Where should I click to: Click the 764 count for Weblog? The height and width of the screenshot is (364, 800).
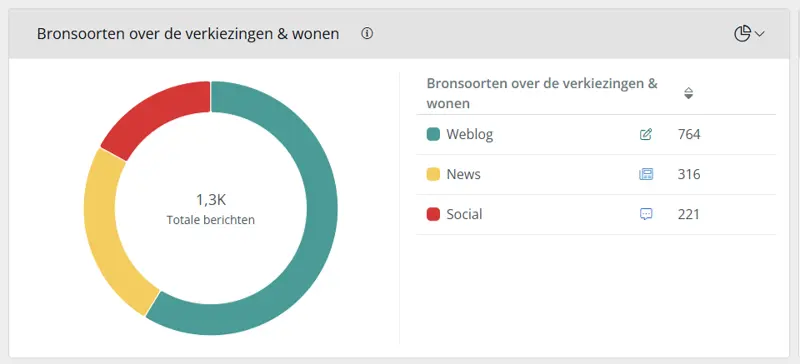pyautogui.click(x=689, y=135)
